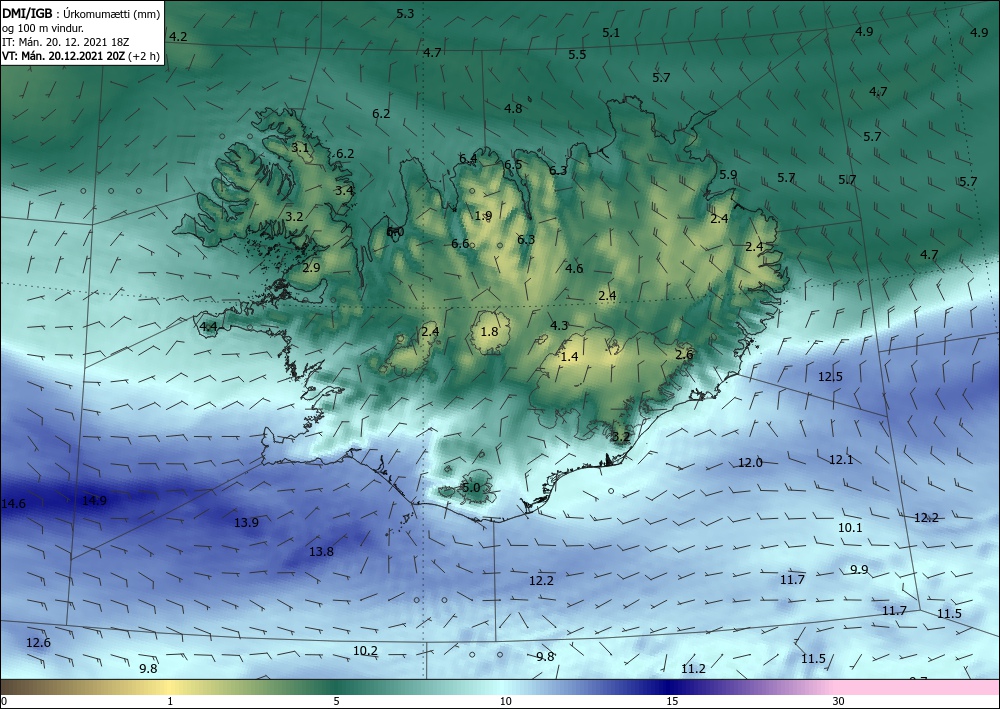Click the 14.6 value at the left edge
The width and height of the screenshot is (1000, 709).
coord(13,504)
